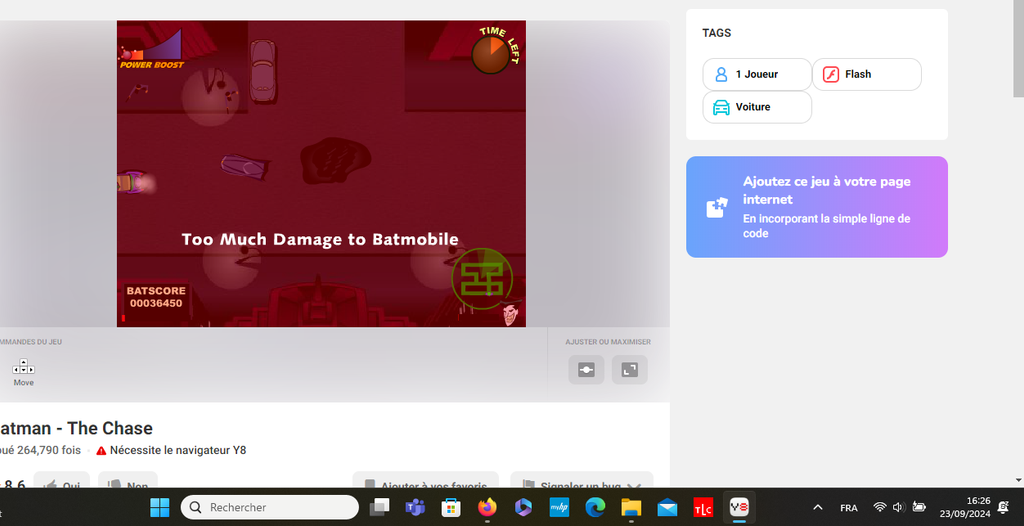The width and height of the screenshot is (1024, 526).
Task: Click the Time Left clock gauge
Action: [x=490, y=54]
